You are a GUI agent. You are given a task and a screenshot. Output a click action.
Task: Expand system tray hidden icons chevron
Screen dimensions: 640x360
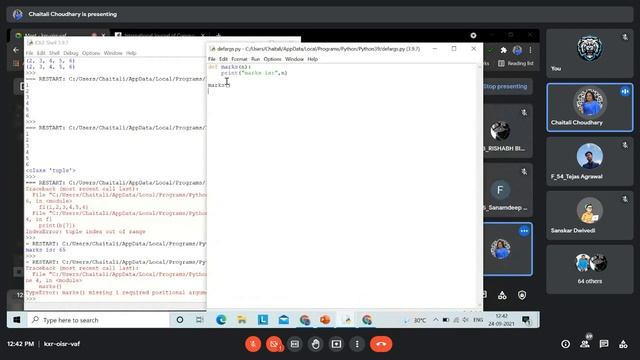click(436, 320)
